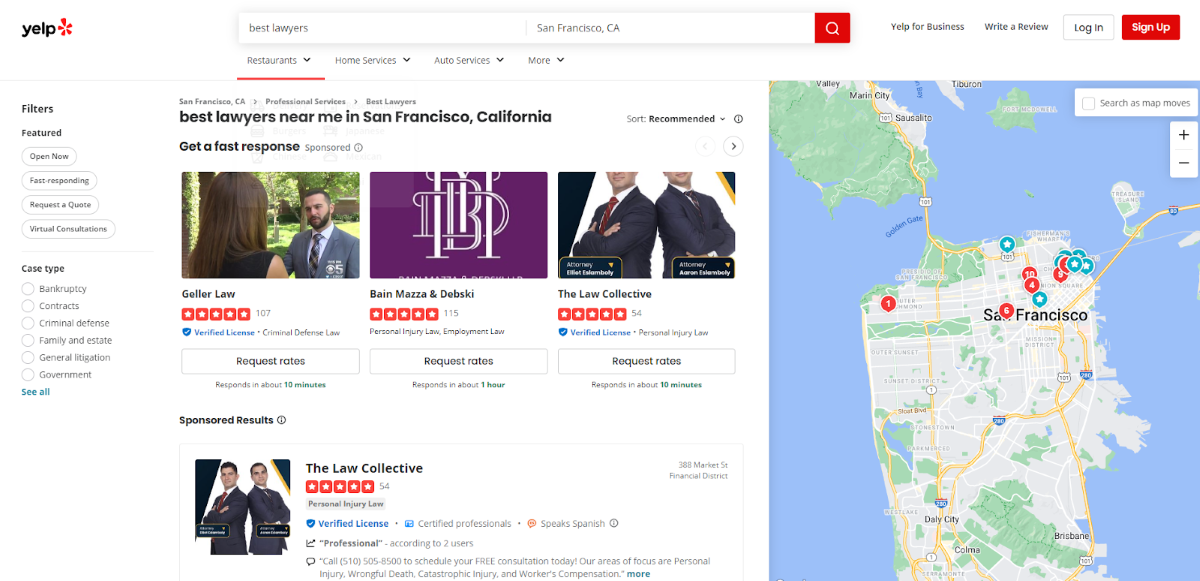Show previous sponsored carousel cards
The height and width of the screenshot is (581, 1200).
705,146
